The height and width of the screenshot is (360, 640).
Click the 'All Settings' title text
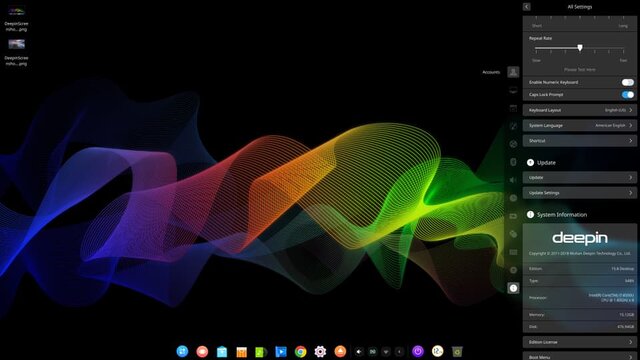[x=580, y=7]
